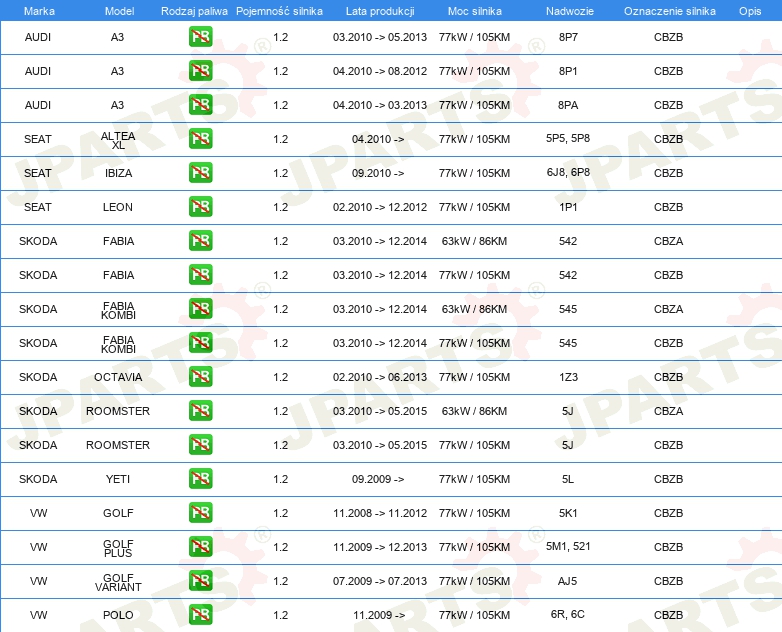
Task: Click fuel icon in Skoda Yeti row
Action: pos(200,478)
